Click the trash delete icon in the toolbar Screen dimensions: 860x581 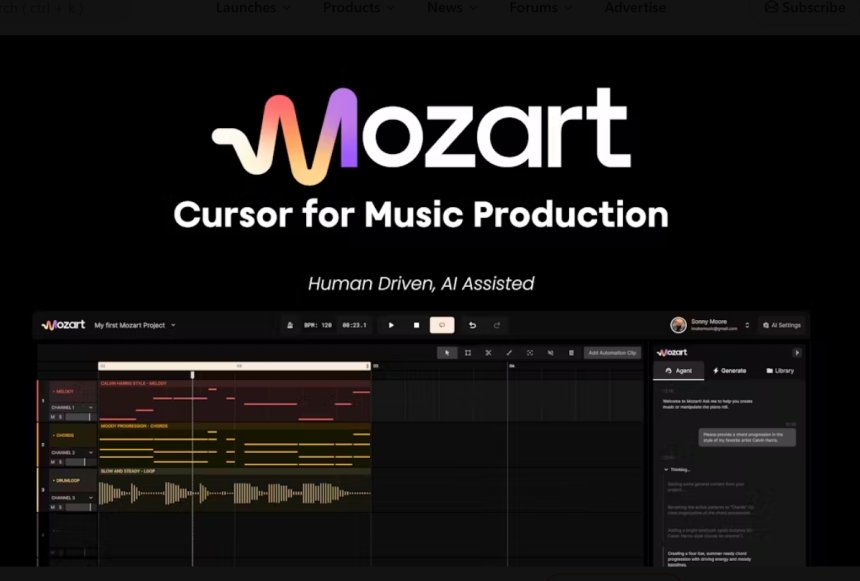pyautogui.click(x=571, y=353)
